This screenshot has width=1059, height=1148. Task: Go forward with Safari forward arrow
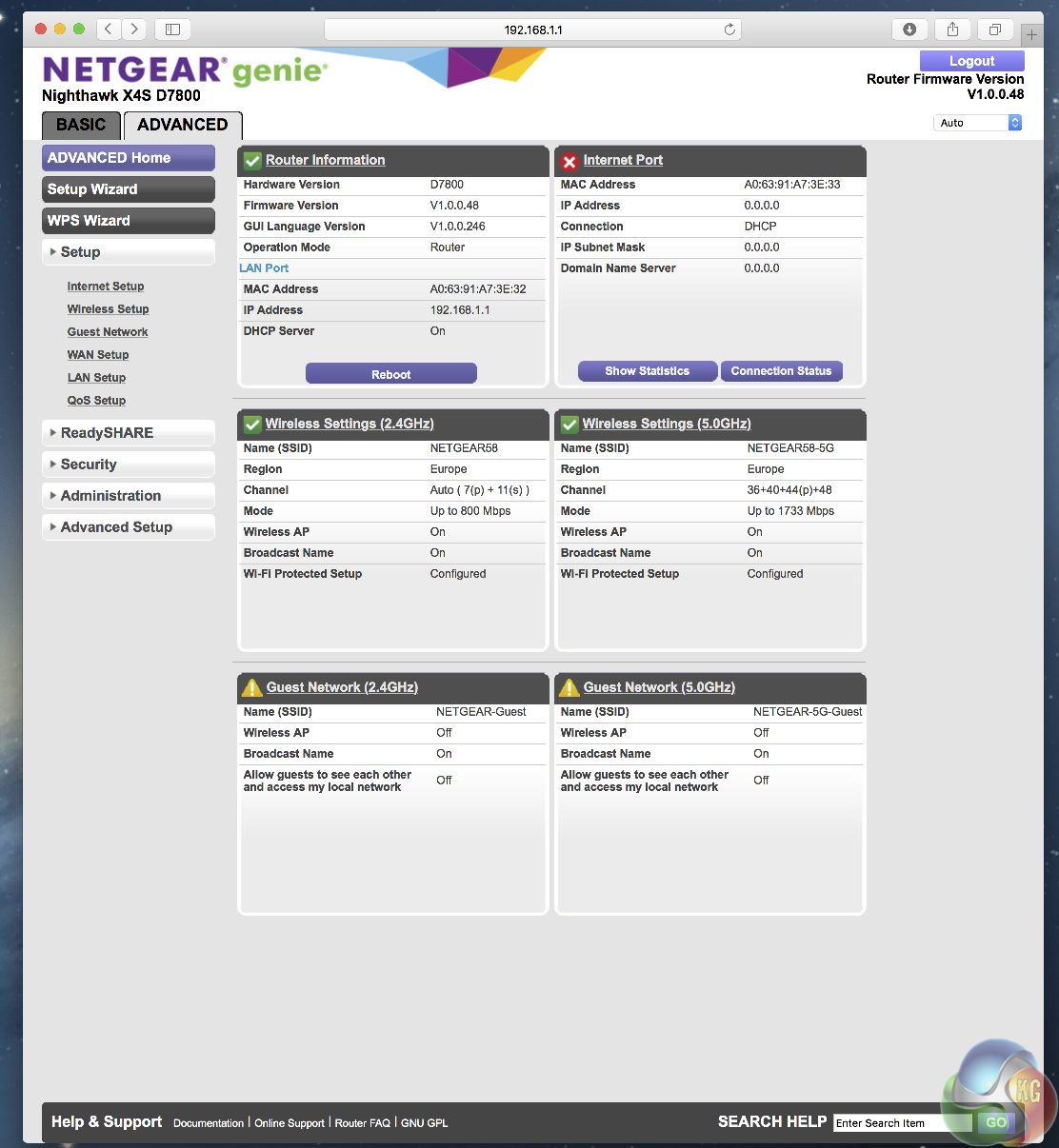click(134, 30)
